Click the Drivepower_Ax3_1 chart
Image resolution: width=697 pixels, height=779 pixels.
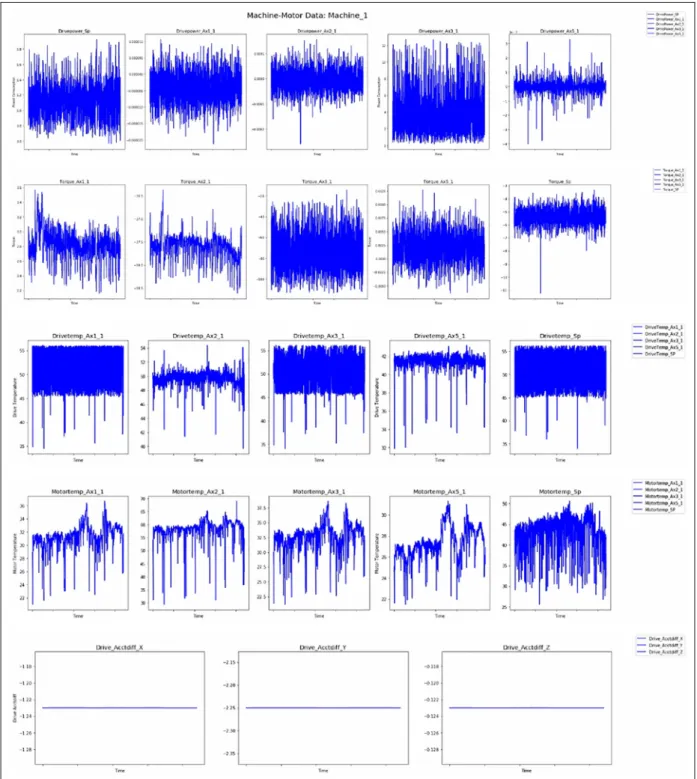click(x=438, y=91)
